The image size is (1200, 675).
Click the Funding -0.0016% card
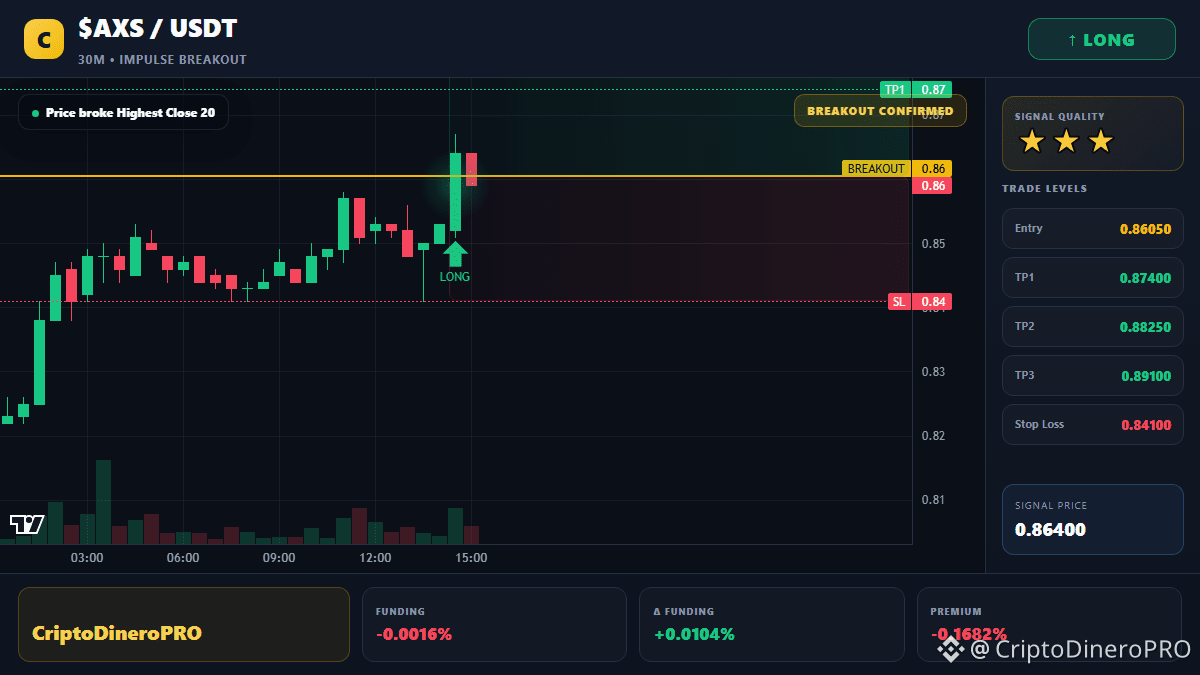point(494,624)
